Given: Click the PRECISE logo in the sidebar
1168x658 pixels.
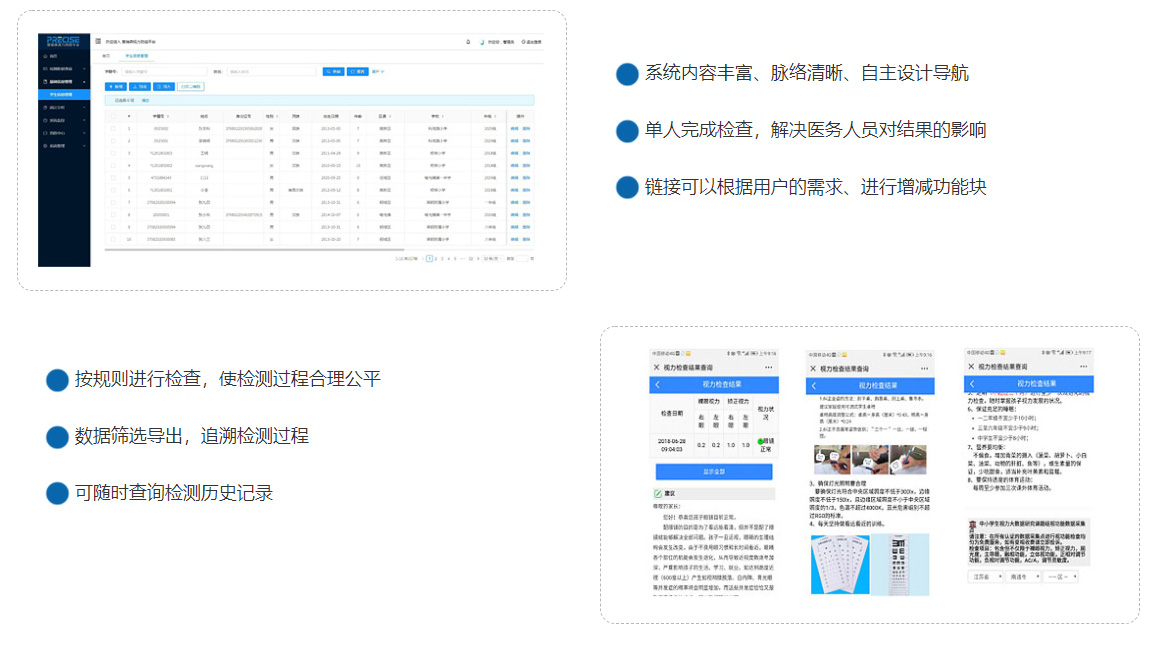Looking at the screenshot, I should [64, 41].
